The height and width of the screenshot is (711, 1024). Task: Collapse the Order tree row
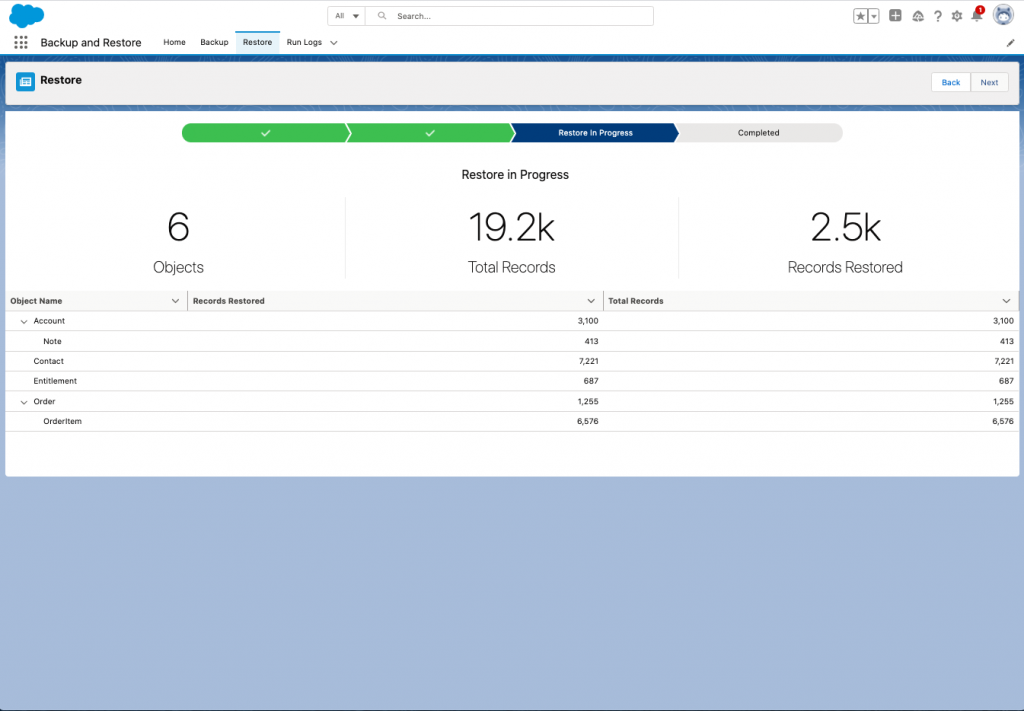pos(24,402)
